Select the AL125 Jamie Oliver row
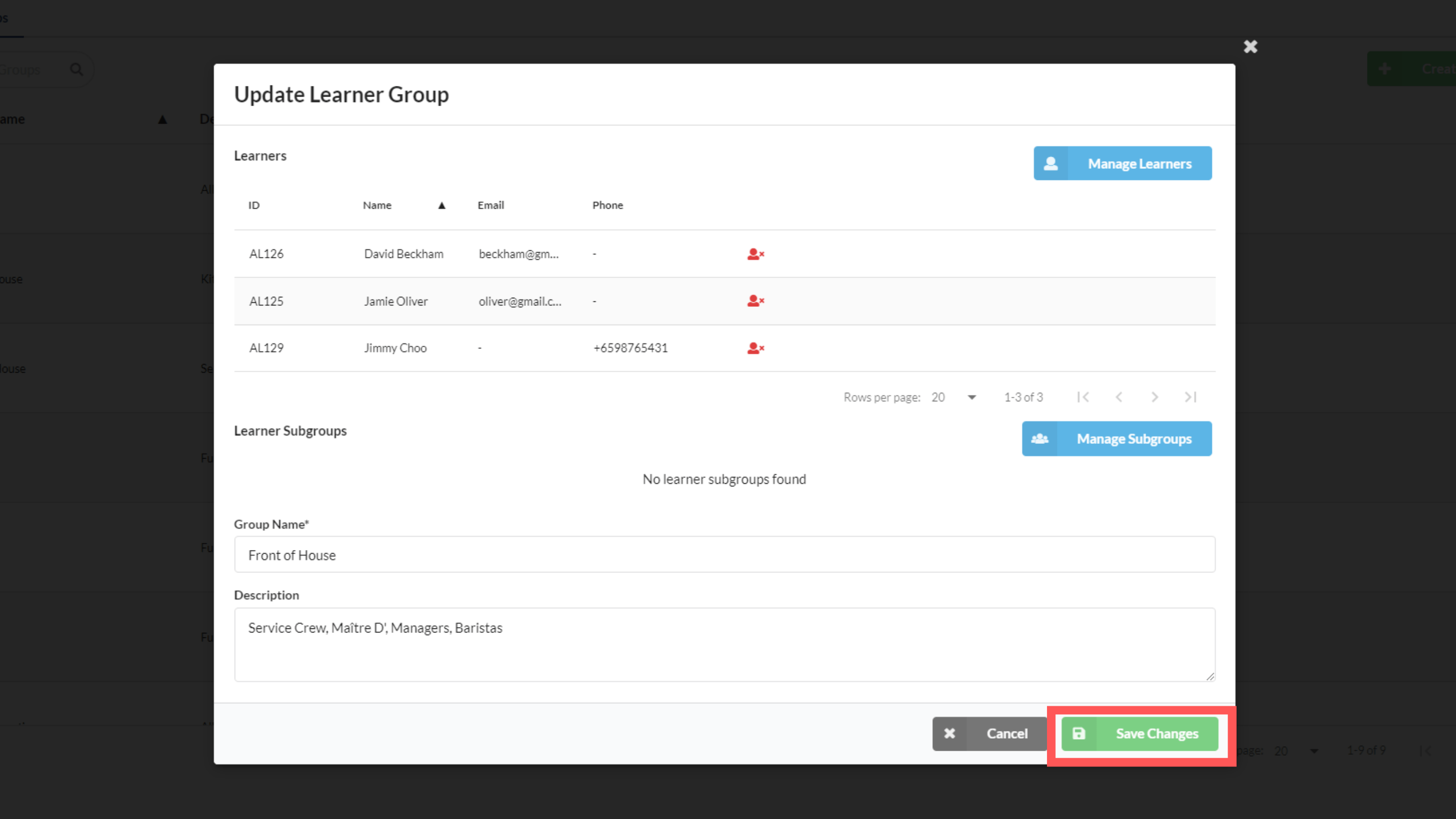Screen dimensions: 1456x819 coord(396,301)
